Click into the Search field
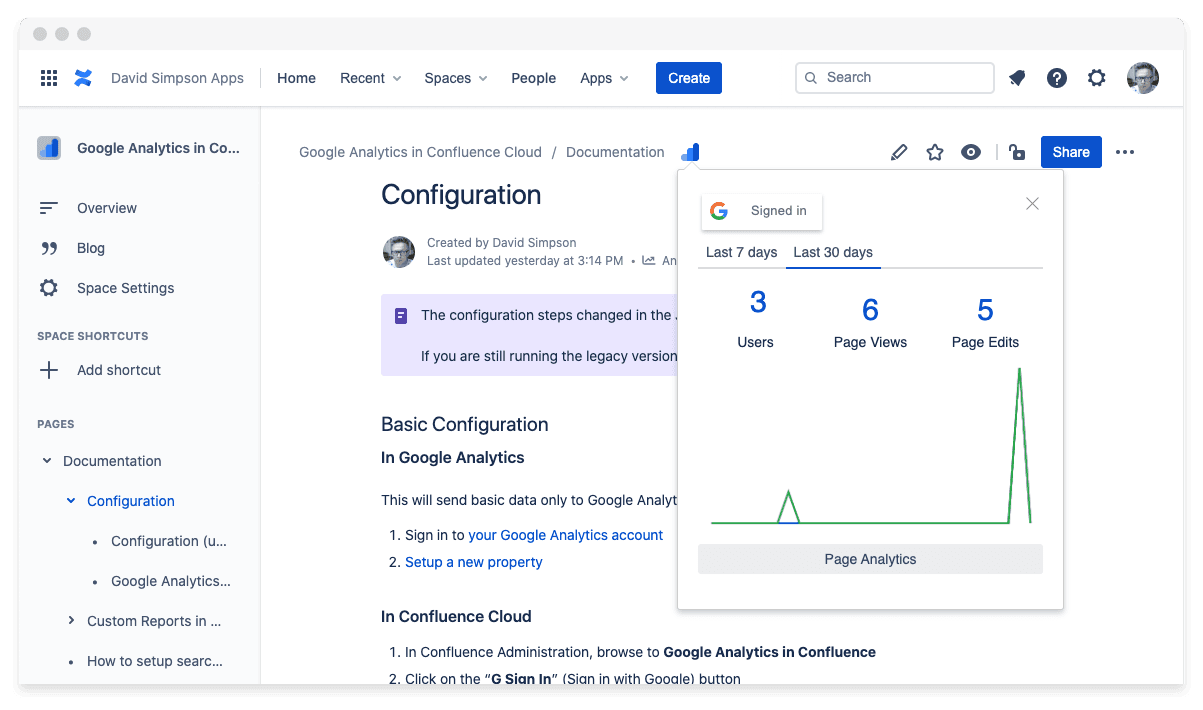This screenshot has width=1203, height=710. [895, 78]
